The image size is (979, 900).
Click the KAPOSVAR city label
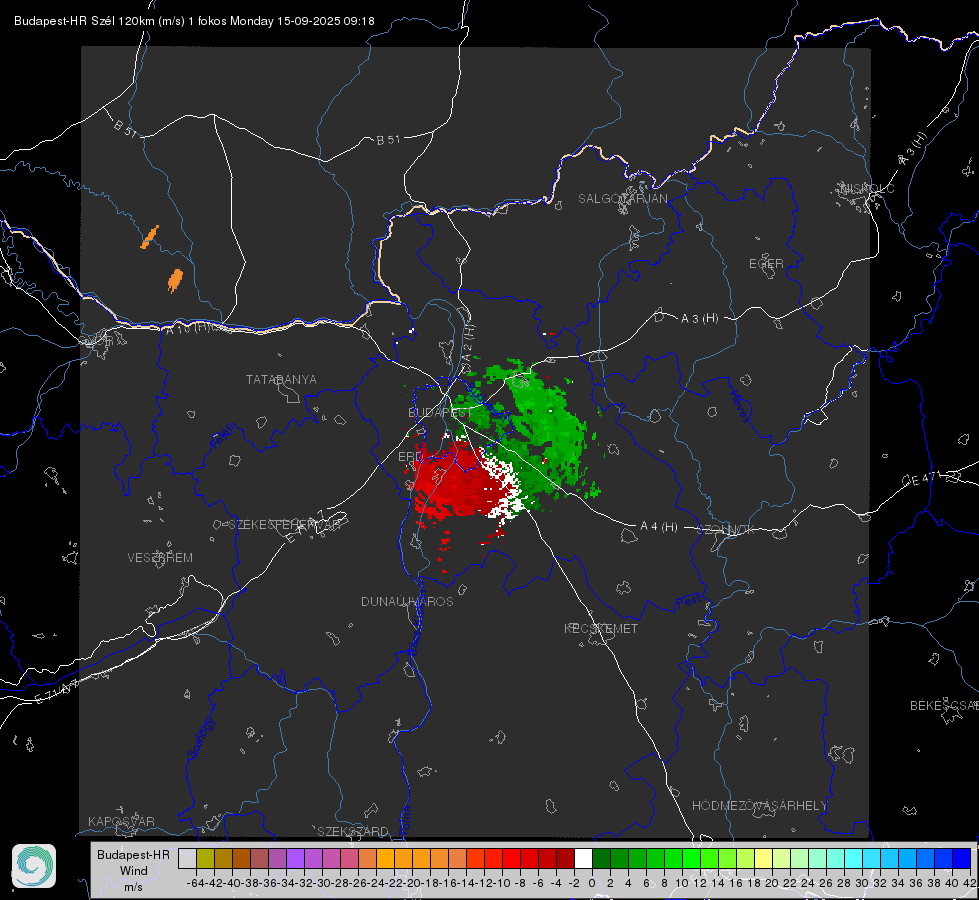(x=121, y=821)
